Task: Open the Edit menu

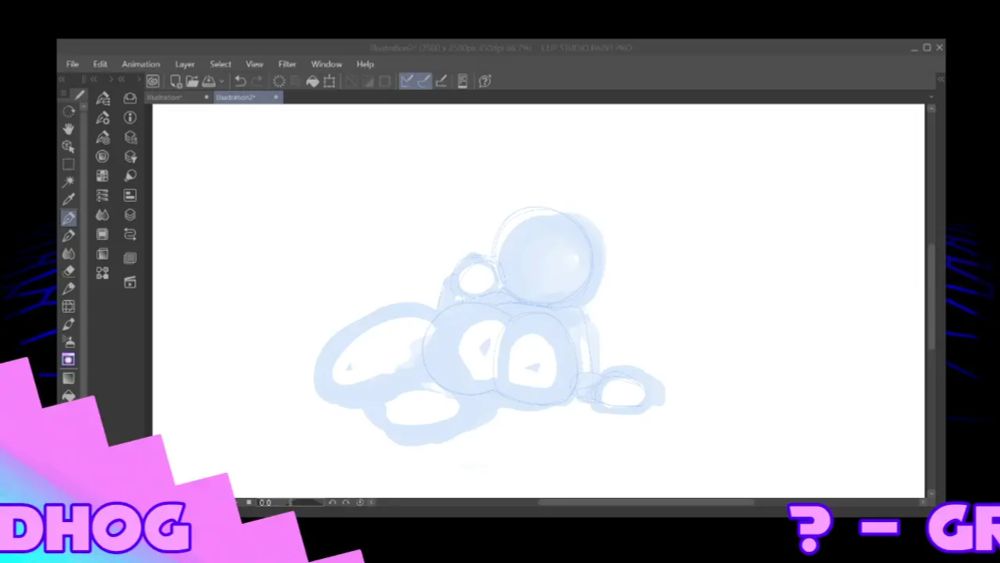Action: (x=100, y=64)
